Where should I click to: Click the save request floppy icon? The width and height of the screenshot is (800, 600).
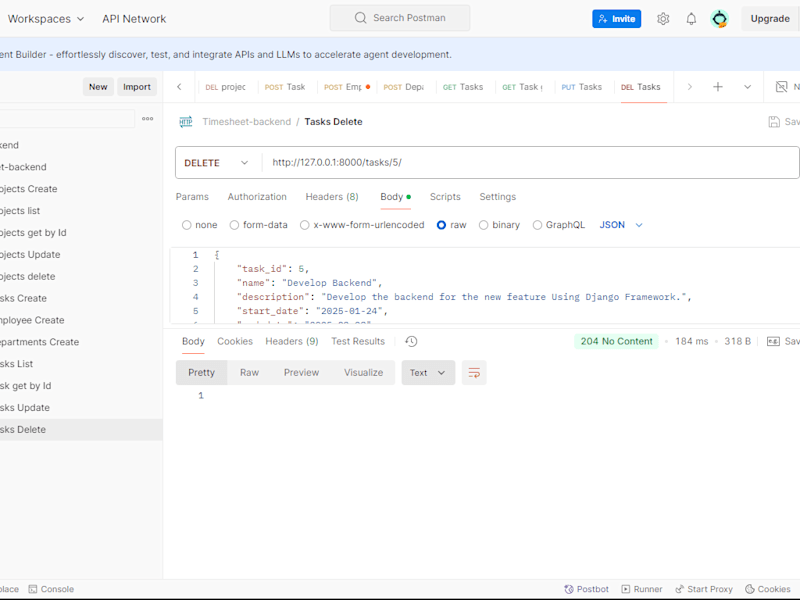point(774,121)
